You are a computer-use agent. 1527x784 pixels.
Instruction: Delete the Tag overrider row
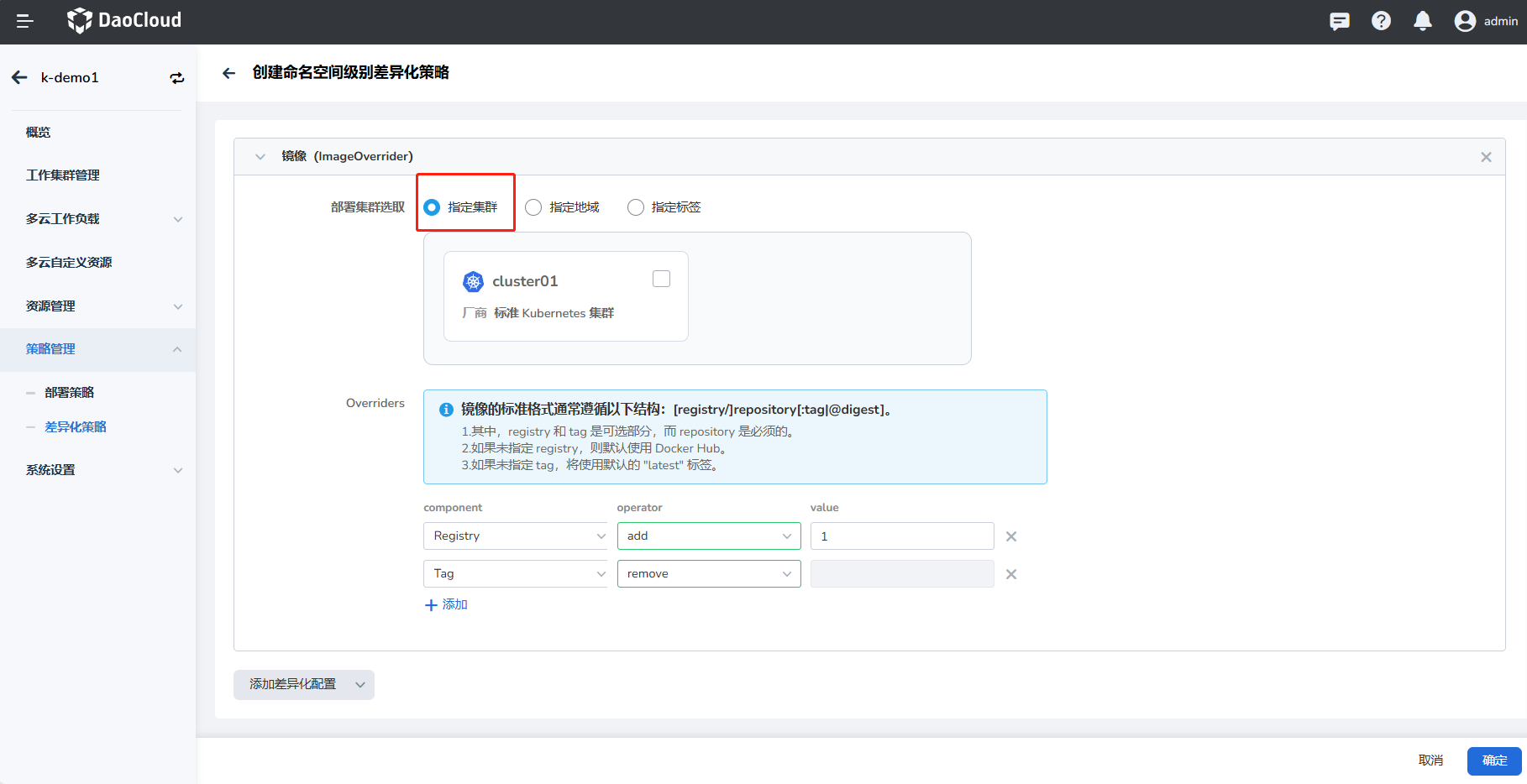[x=1011, y=574]
